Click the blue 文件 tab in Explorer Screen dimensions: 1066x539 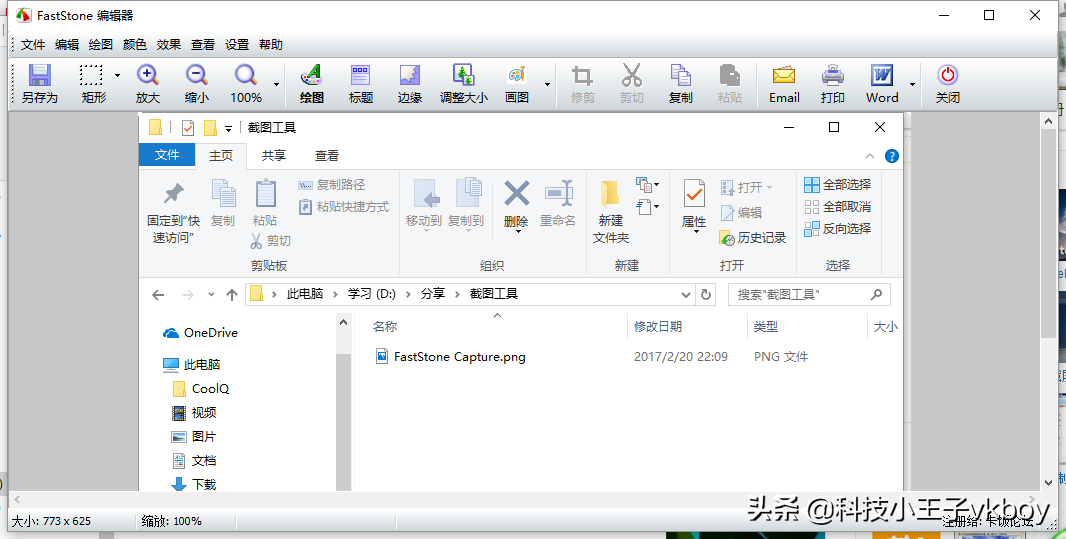pos(167,155)
